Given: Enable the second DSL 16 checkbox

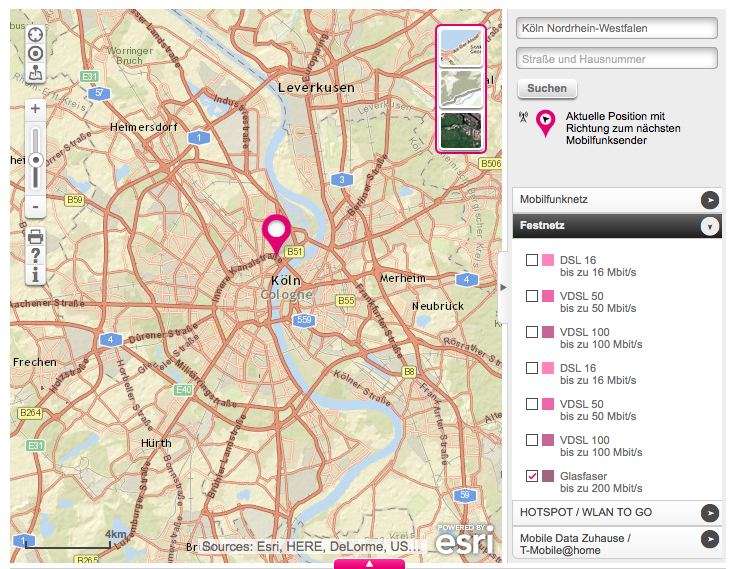Looking at the screenshot, I should click(x=532, y=368).
